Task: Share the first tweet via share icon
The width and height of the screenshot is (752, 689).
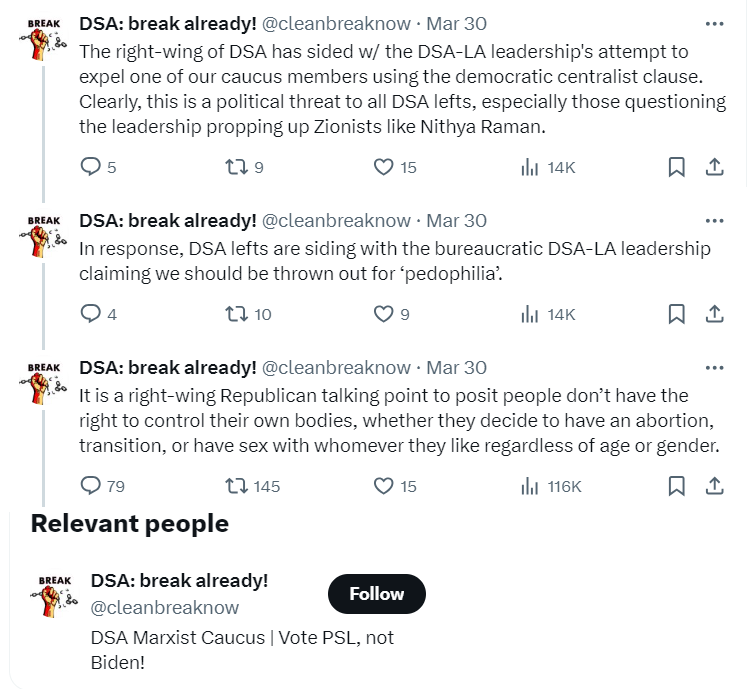Action: click(714, 168)
